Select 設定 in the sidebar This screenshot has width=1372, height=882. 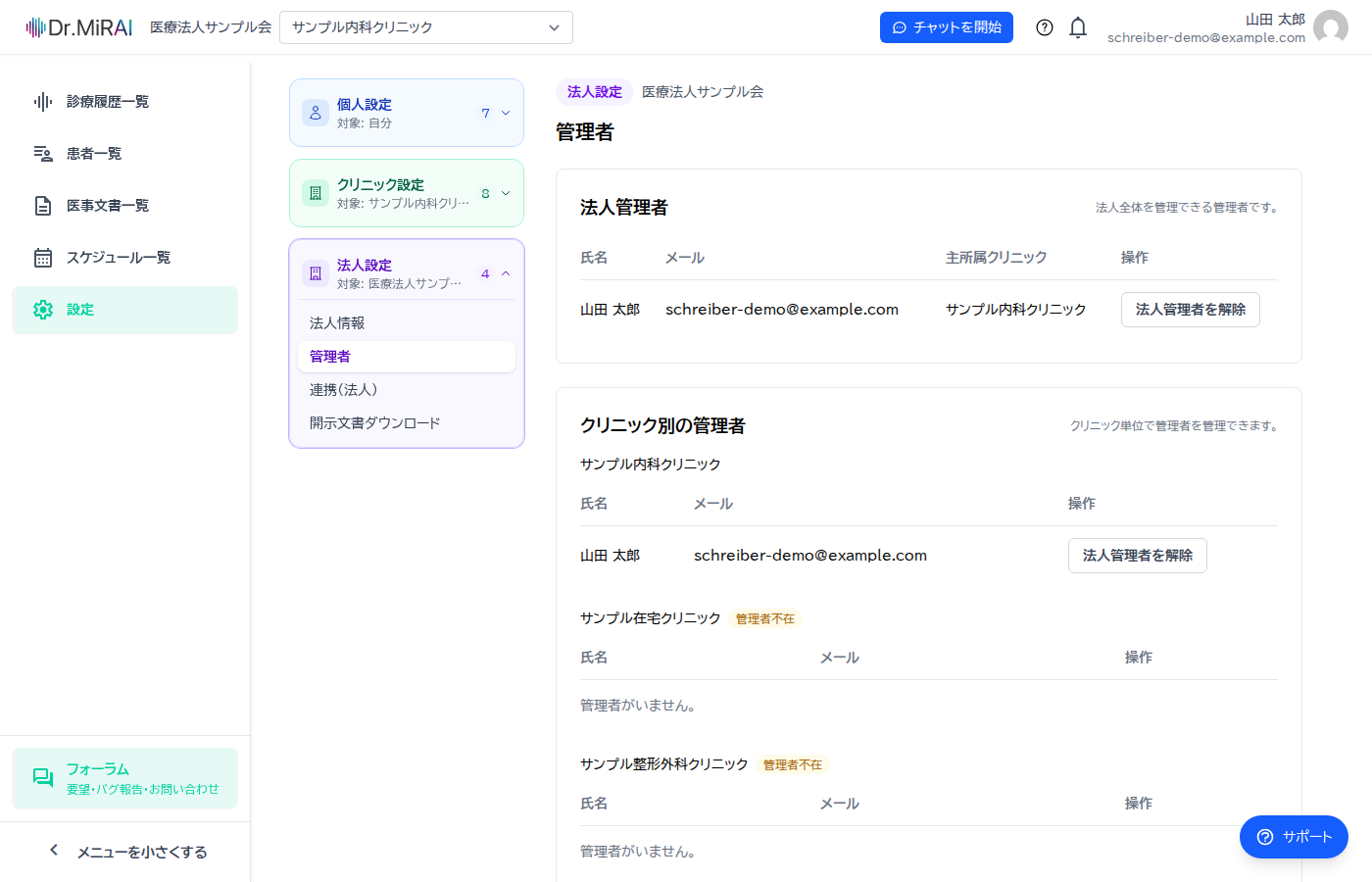click(x=124, y=310)
